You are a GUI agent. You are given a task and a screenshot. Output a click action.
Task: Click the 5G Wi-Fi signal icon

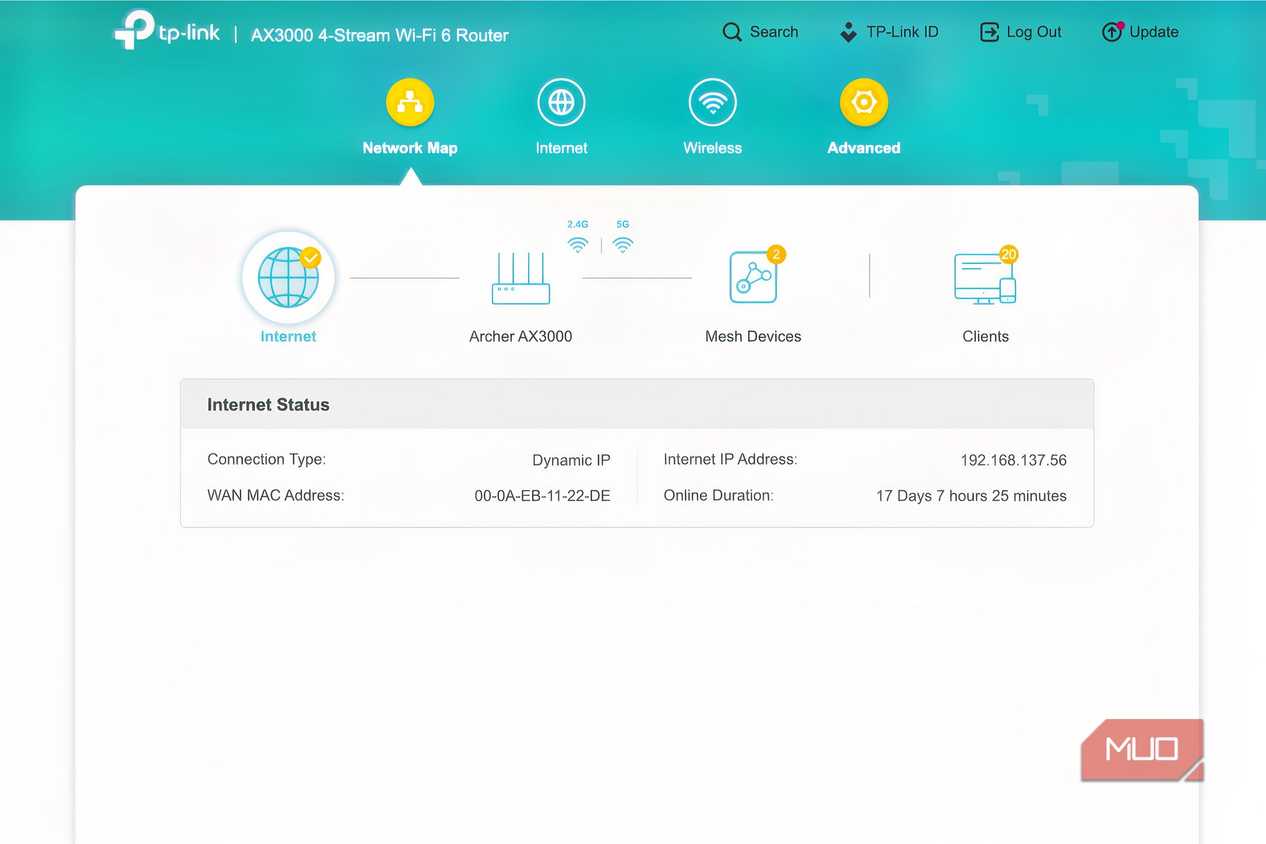623,245
